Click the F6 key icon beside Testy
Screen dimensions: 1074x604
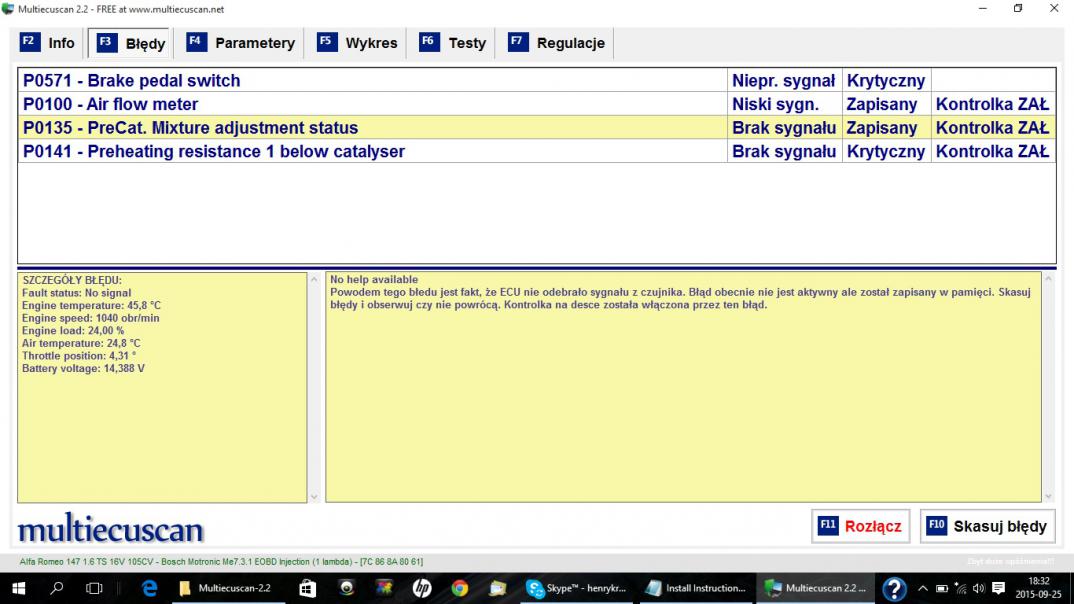coord(429,42)
